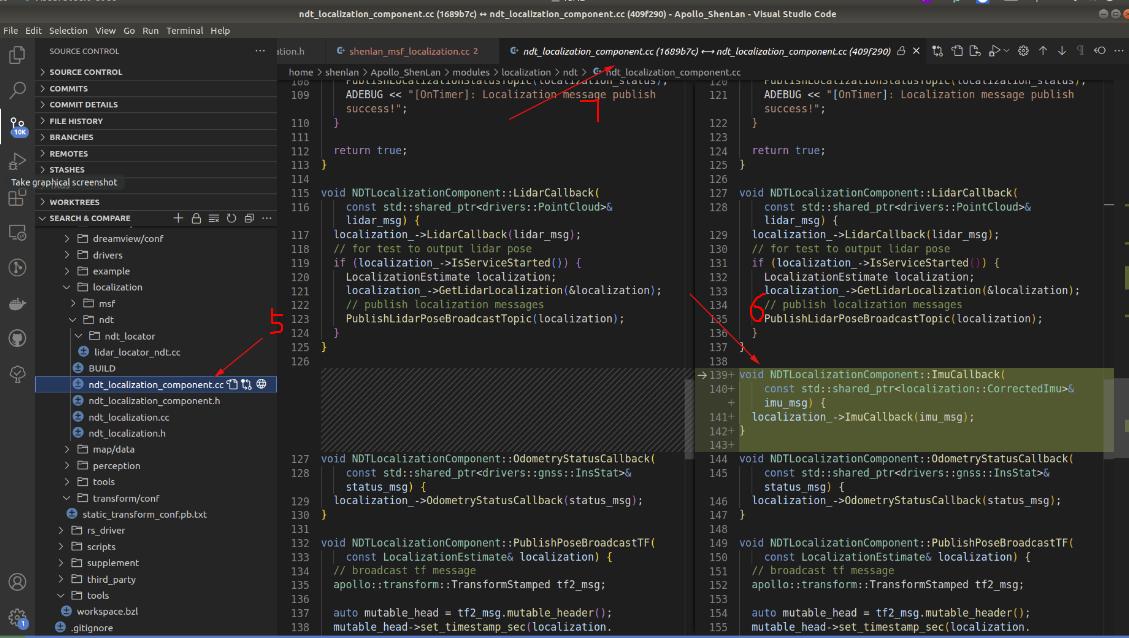The height and width of the screenshot is (638, 1129).
Task: Open the Search view in activity bar
Action: 17,91
